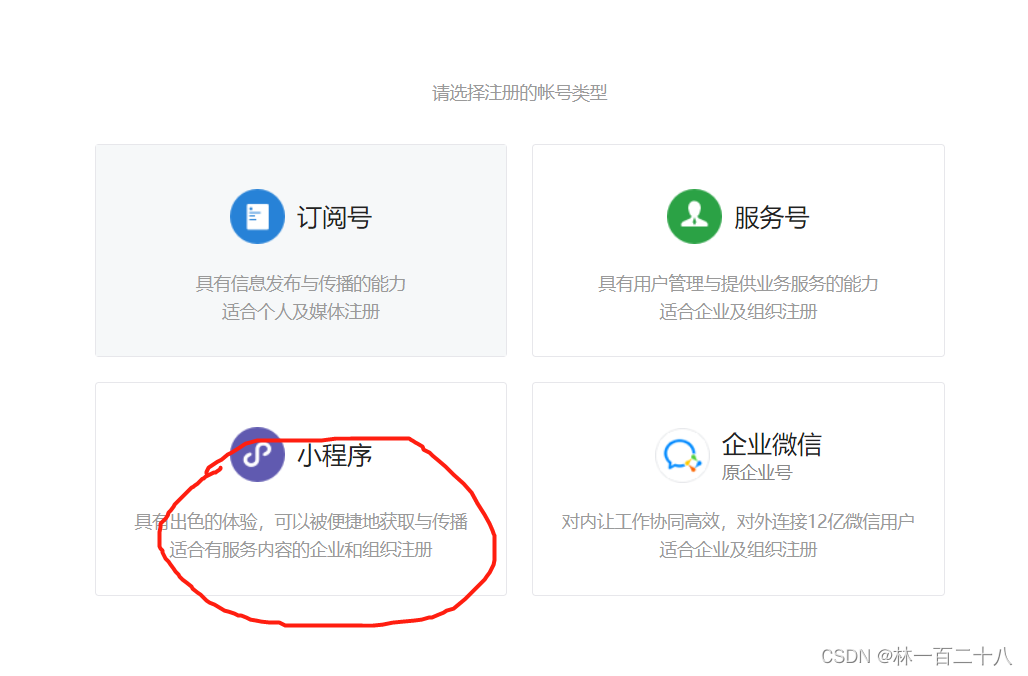Select the 服务号 account type card

(x=738, y=250)
